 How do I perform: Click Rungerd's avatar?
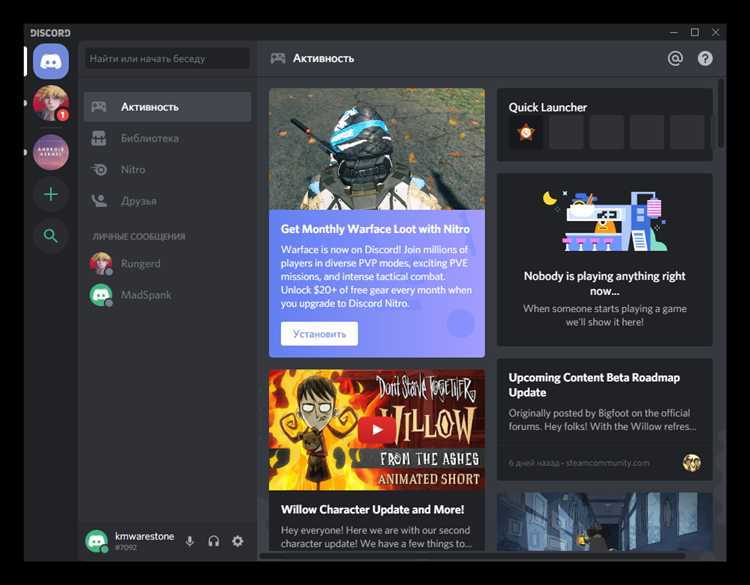(101, 264)
